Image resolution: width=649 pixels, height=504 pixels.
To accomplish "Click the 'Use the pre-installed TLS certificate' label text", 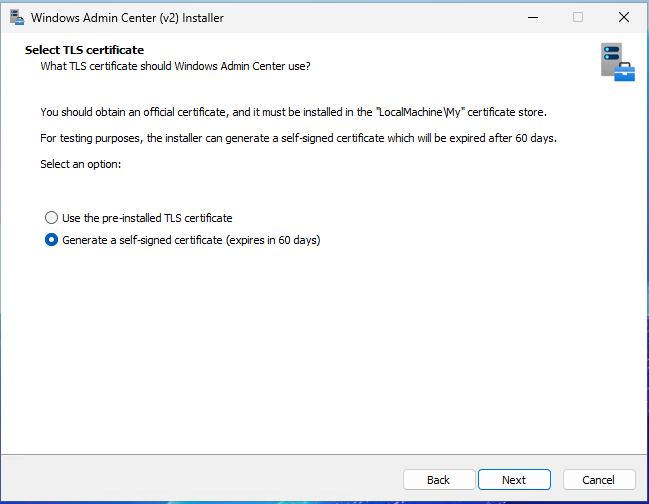I will (147, 217).
